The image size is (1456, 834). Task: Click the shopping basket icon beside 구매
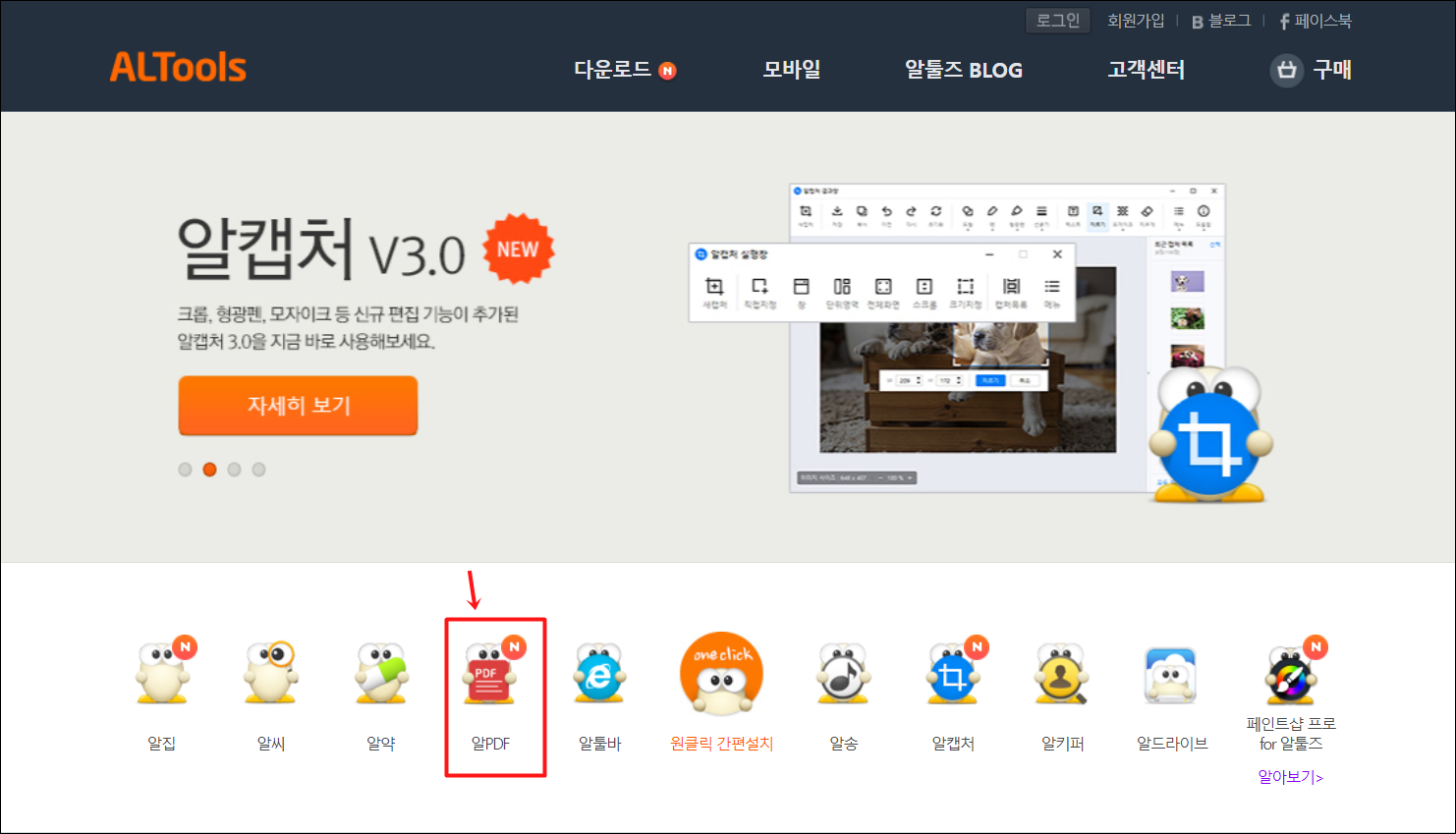[1286, 70]
